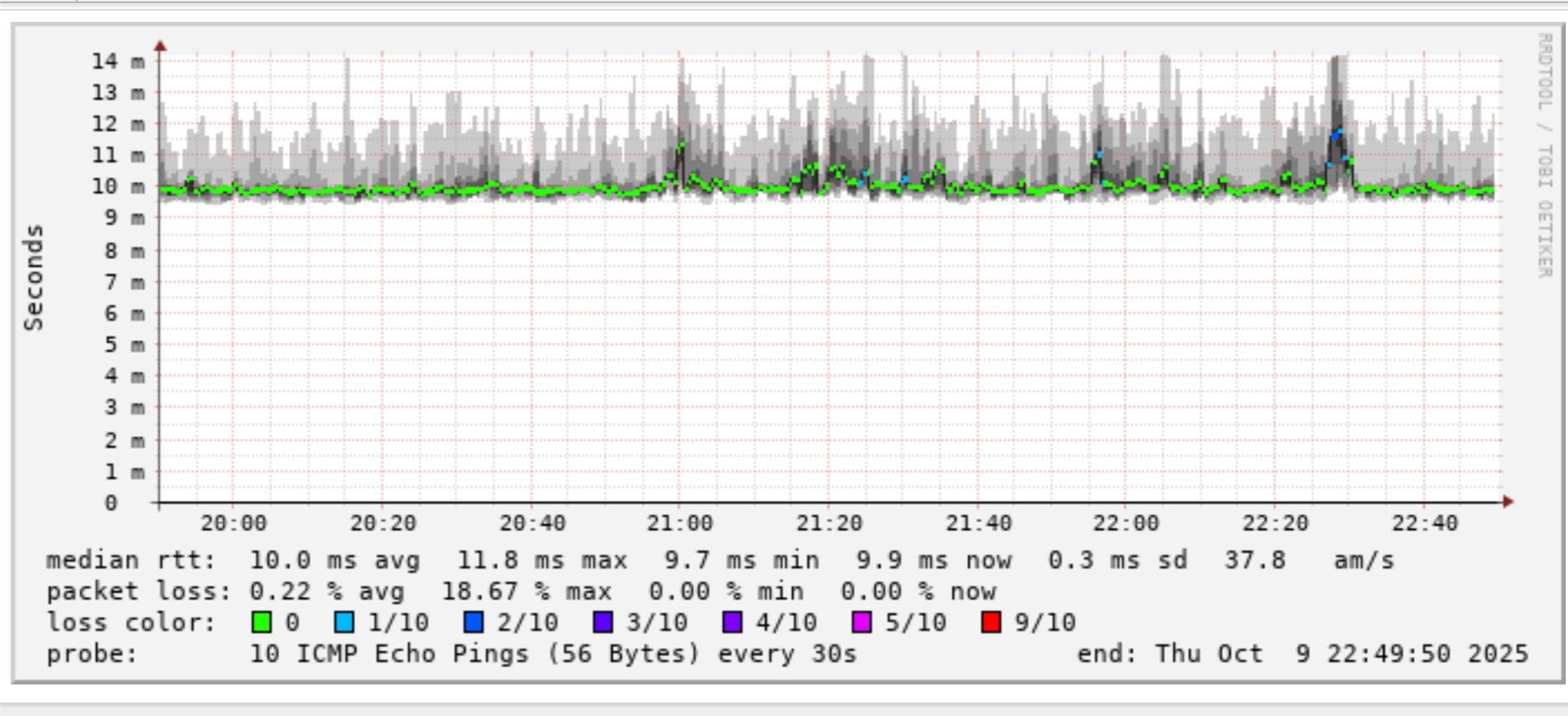This screenshot has height=716, width=1568.
Task: Click the light blue 1/10 loss swatch
Action: 344,622
